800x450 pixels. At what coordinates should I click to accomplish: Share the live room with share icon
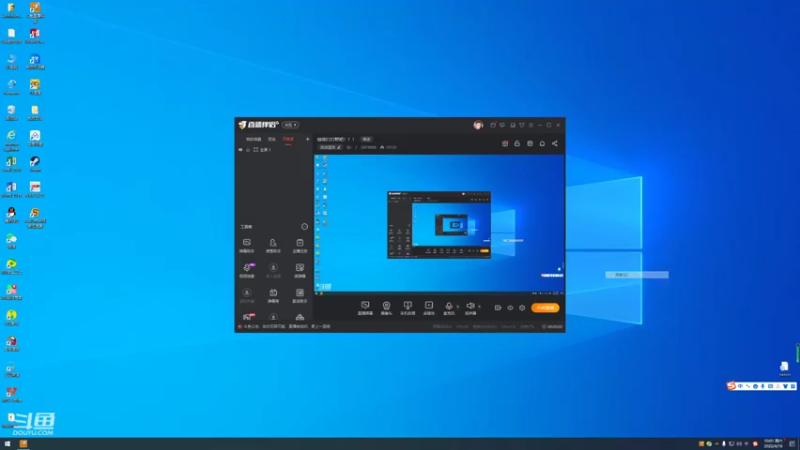pyautogui.click(x=555, y=144)
